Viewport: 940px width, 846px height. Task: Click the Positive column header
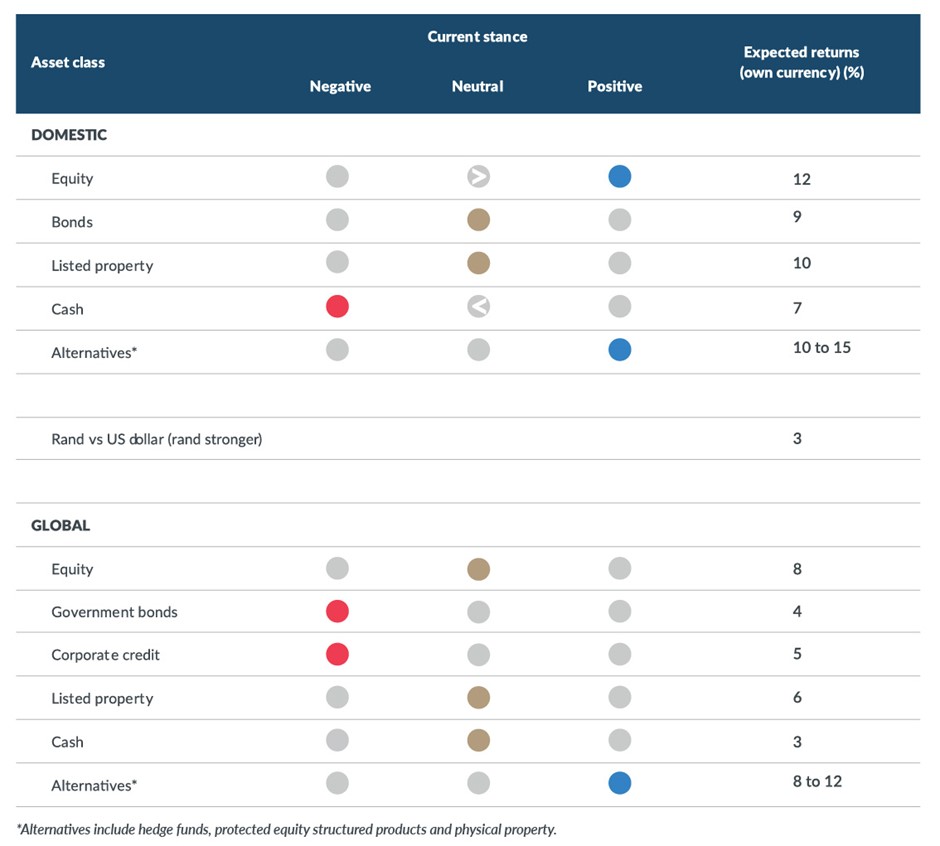click(615, 87)
